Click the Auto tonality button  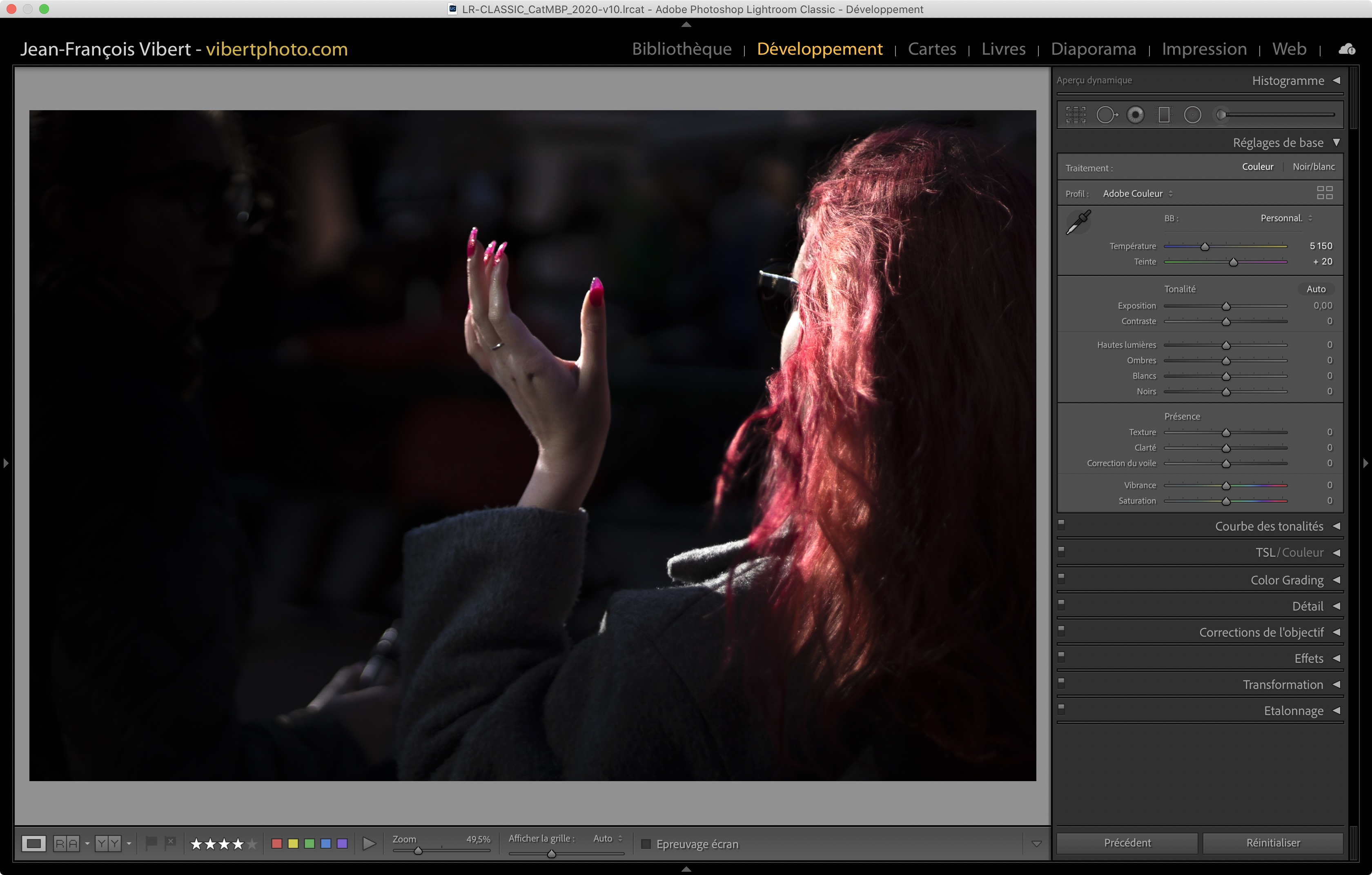(x=1316, y=289)
